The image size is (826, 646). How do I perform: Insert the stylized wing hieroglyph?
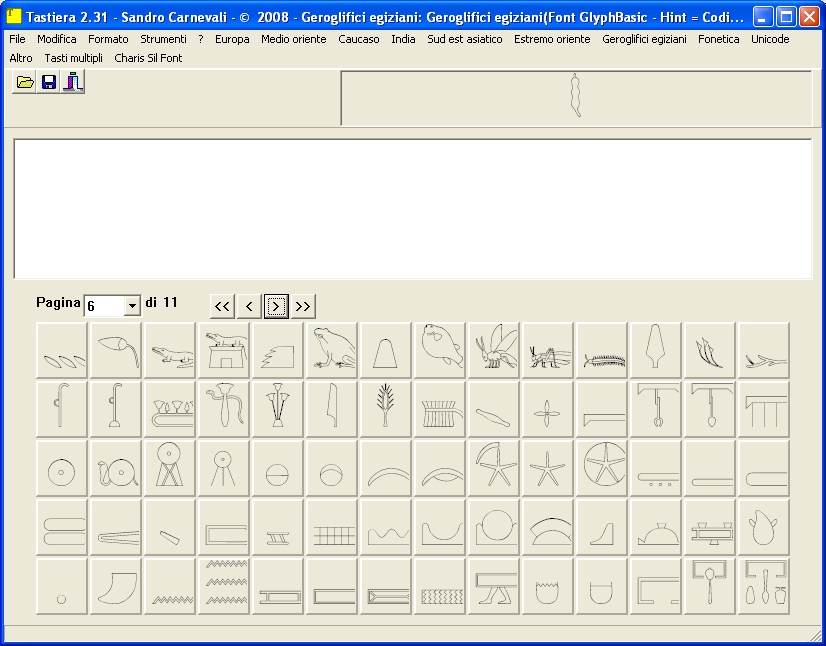pos(278,350)
